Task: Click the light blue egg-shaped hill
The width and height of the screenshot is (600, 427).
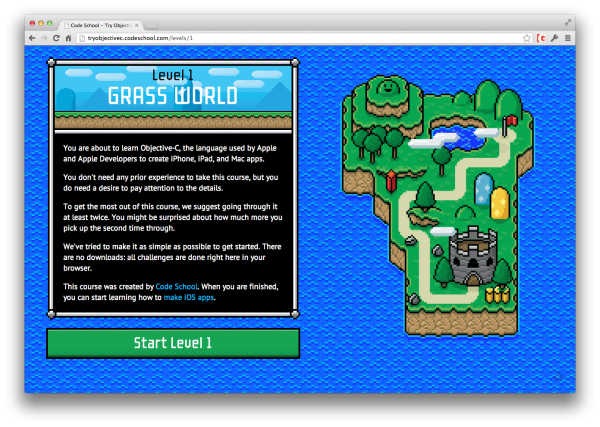Action: (484, 189)
